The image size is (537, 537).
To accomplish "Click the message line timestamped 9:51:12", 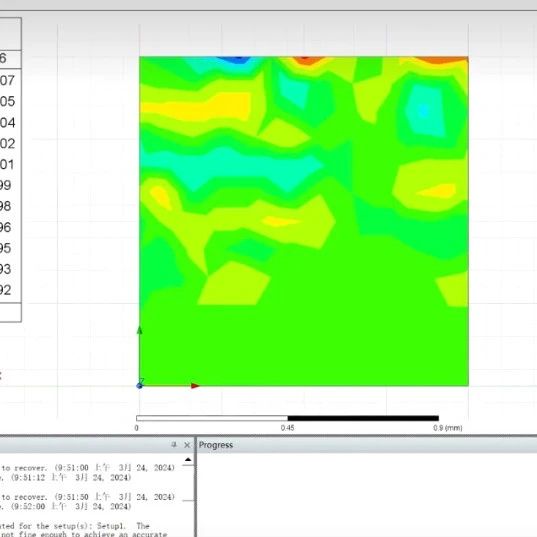I will (66, 477).
